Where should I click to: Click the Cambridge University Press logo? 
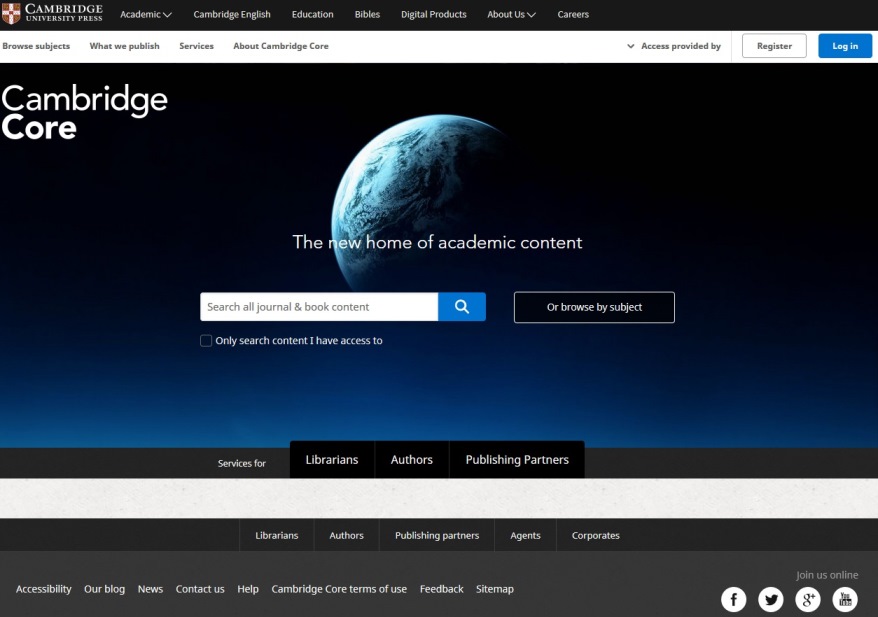pos(52,13)
